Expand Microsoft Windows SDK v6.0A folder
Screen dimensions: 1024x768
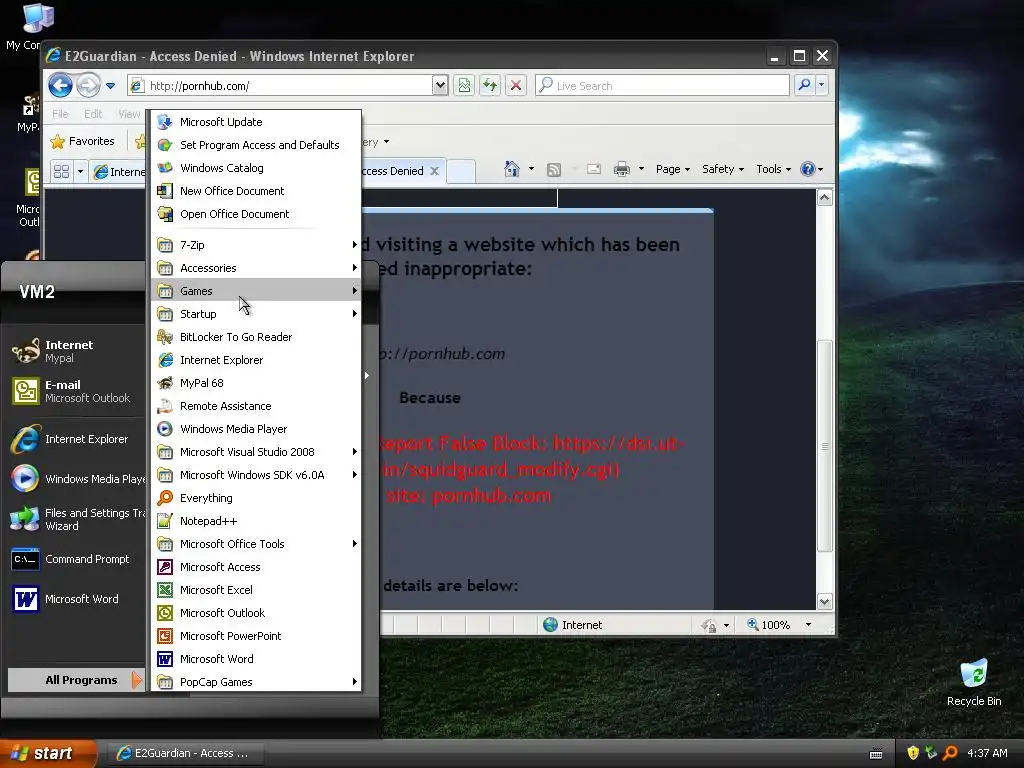[x=256, y=475]
